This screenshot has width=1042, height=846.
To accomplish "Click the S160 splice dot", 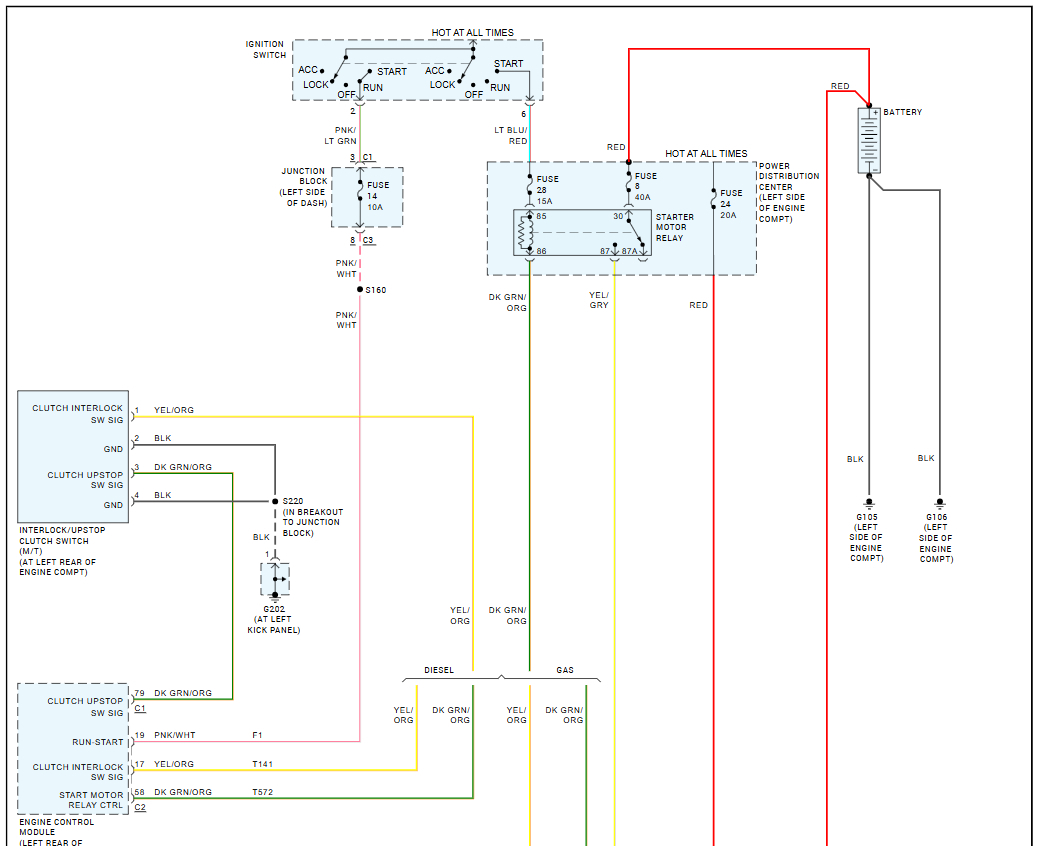I will coord(360,290).
